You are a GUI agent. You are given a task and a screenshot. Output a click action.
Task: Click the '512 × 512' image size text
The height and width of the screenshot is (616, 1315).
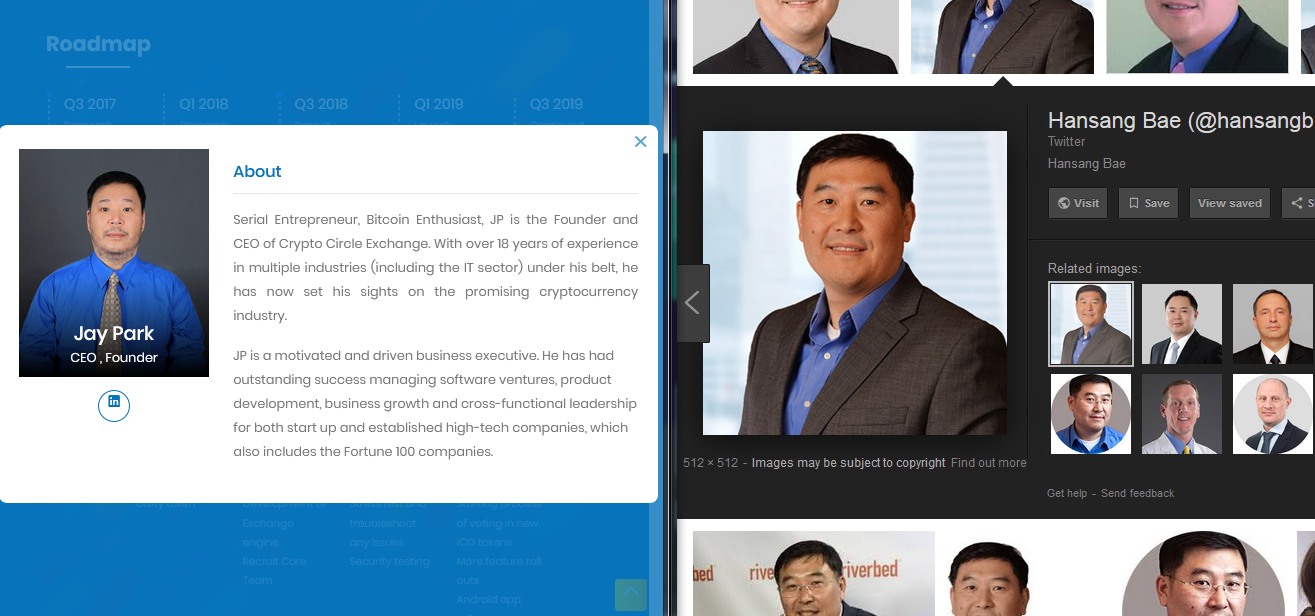[710, 463]
